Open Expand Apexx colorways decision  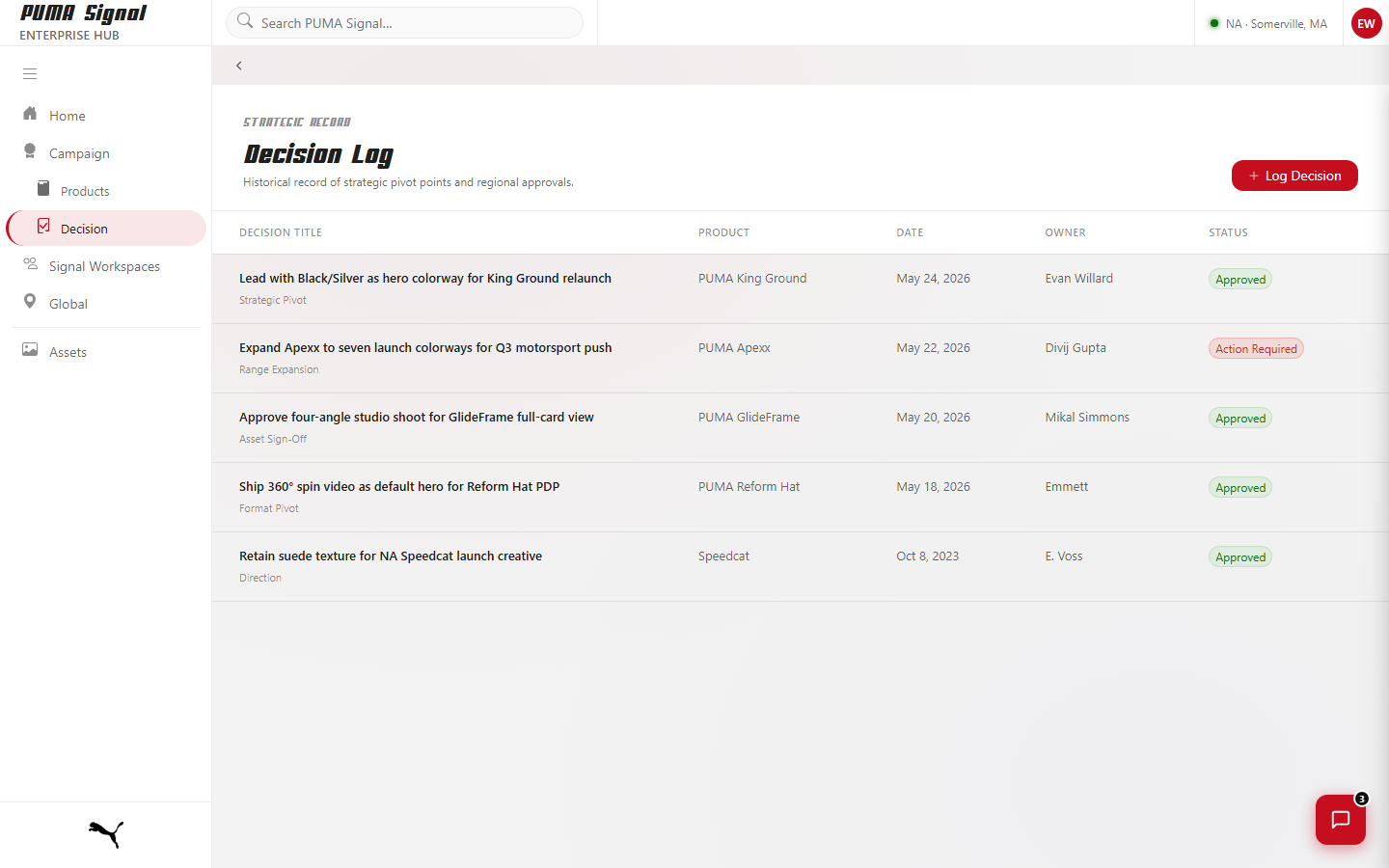pos(425,347)
